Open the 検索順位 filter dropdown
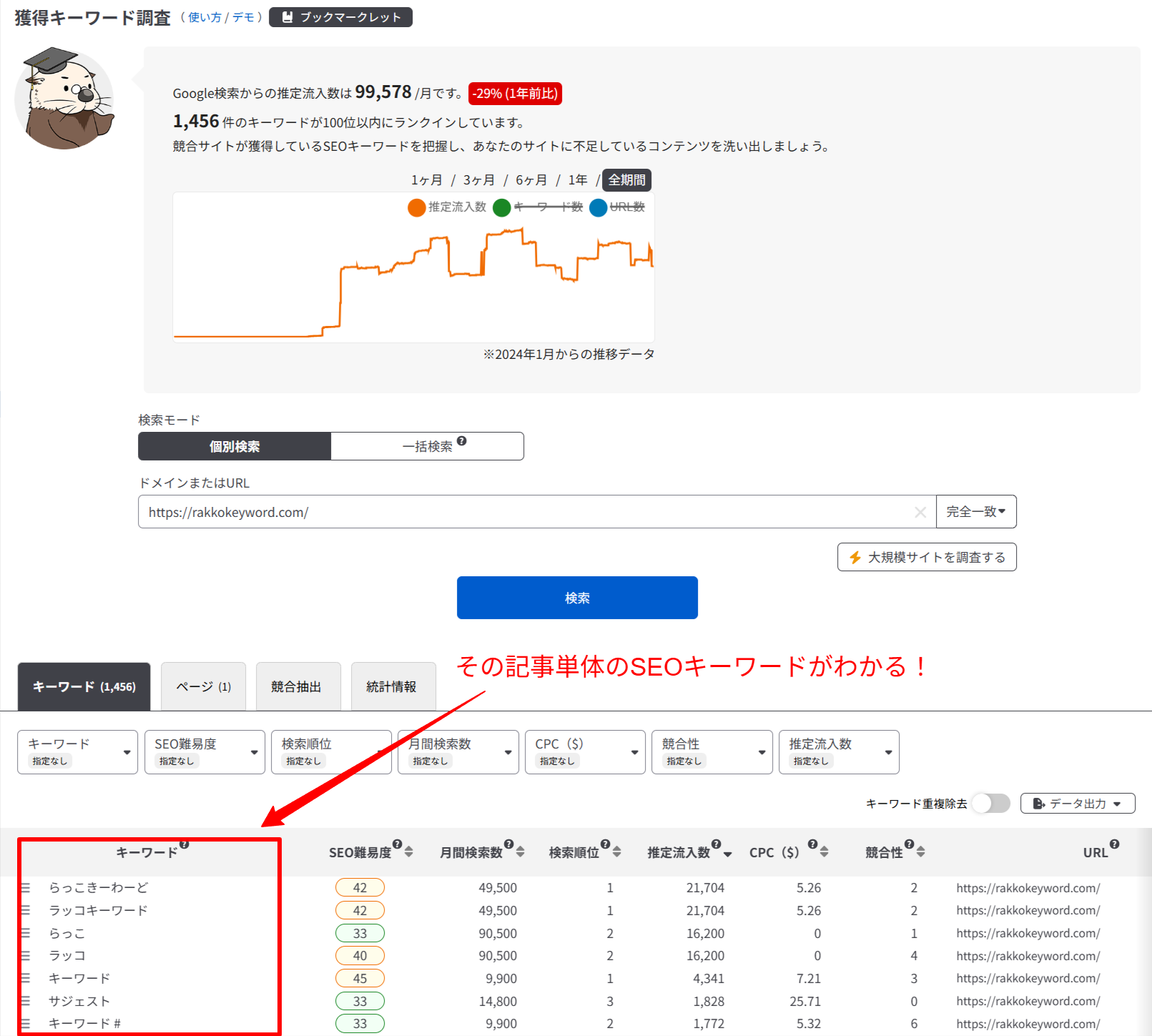Screen dimensions: 1152x1036 331,752
